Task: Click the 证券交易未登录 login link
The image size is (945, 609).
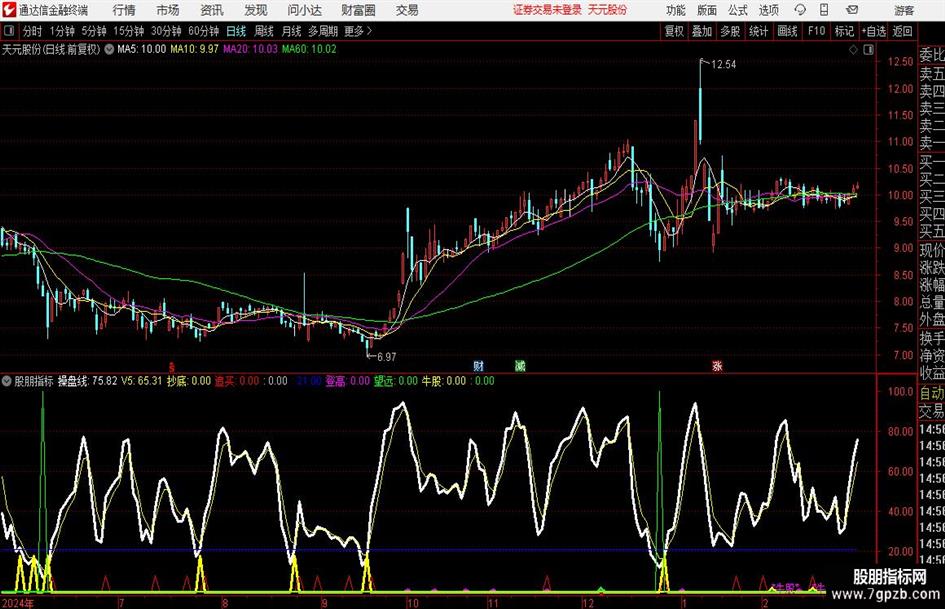Action: click(x=548, y=10)
